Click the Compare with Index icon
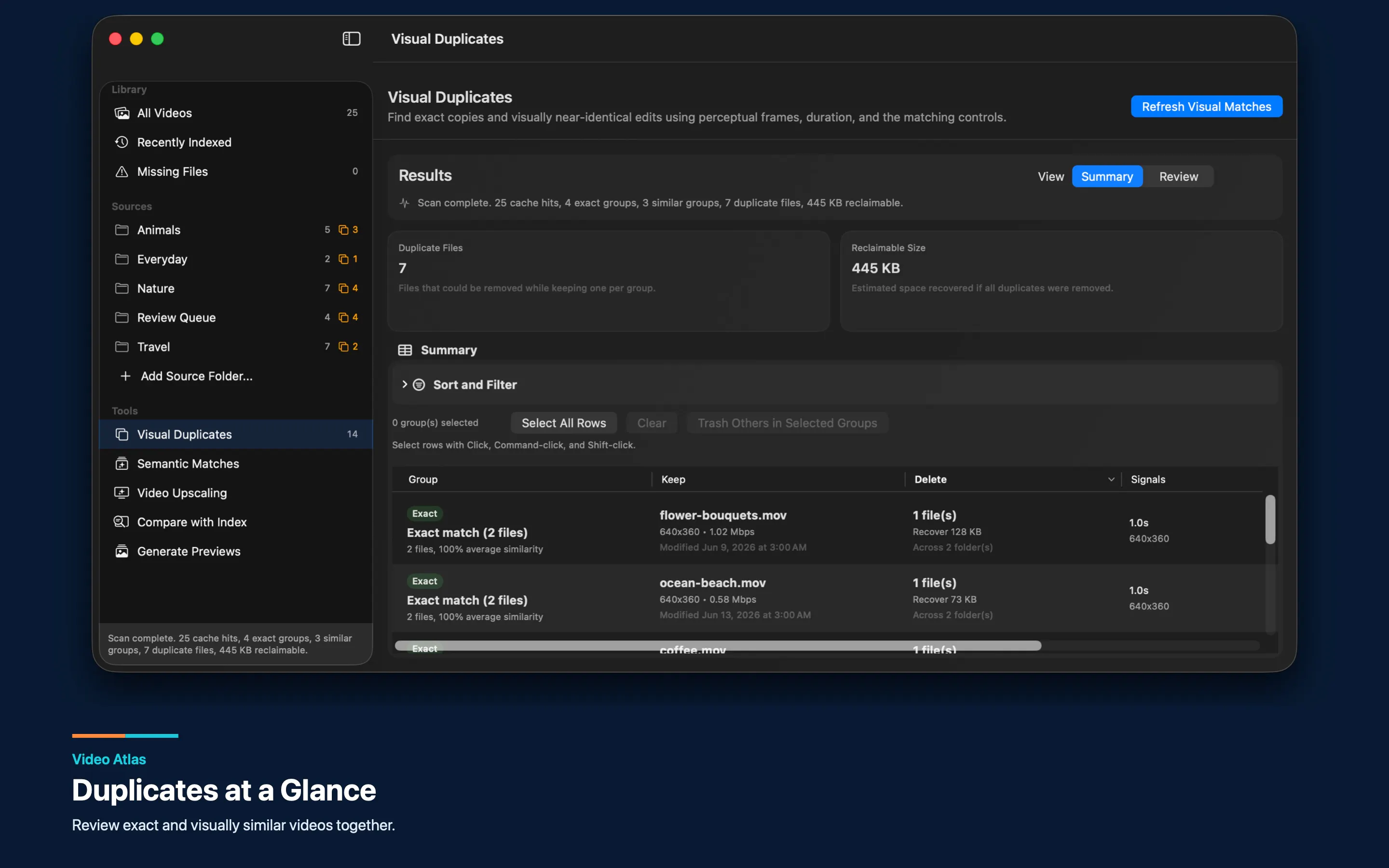This screenshot has width=1389, height=868. pyautogui.click(x=122, y=522)
